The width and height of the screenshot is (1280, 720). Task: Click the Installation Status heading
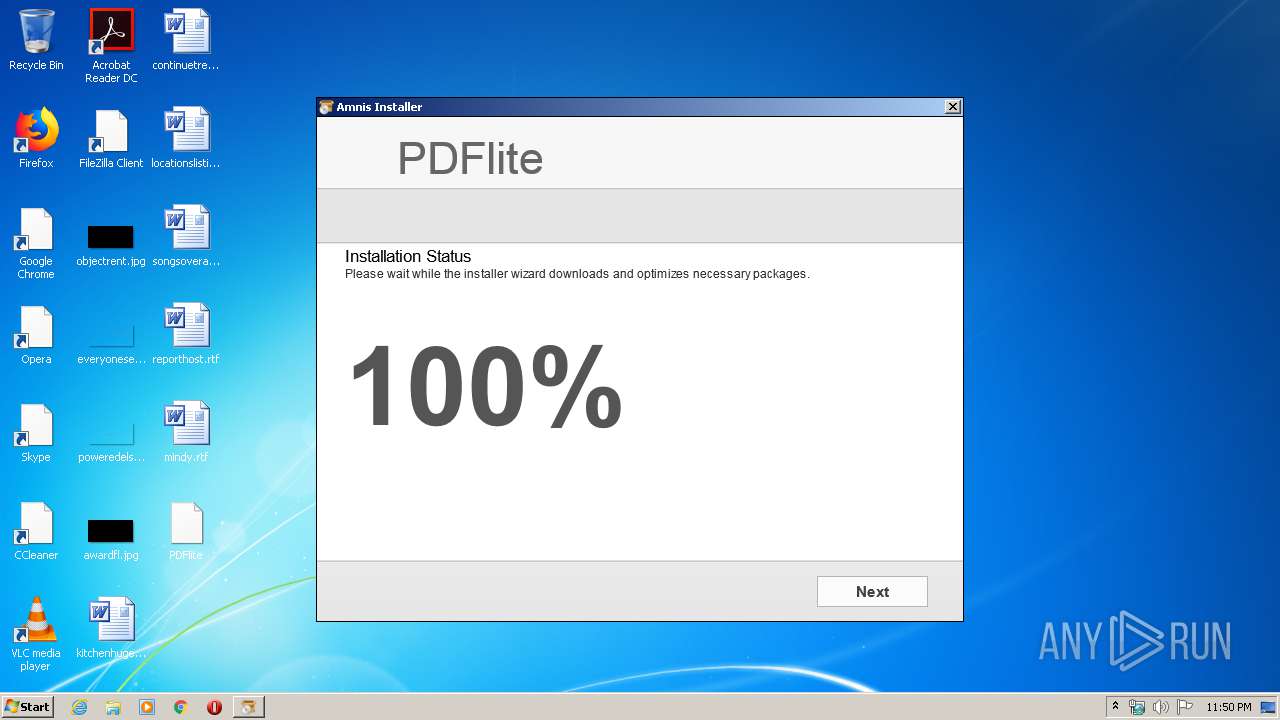coord(408,256)
